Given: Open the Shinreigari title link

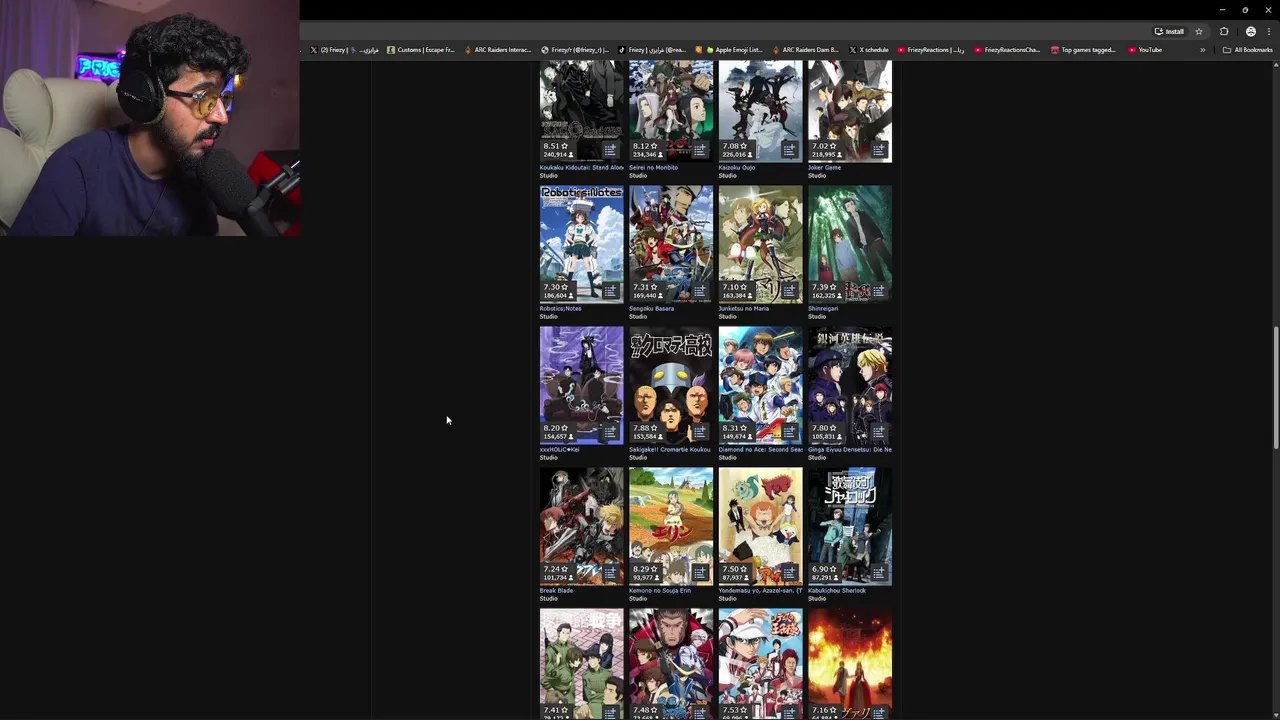Looking at the screenshot, I should tap(823, 308).
